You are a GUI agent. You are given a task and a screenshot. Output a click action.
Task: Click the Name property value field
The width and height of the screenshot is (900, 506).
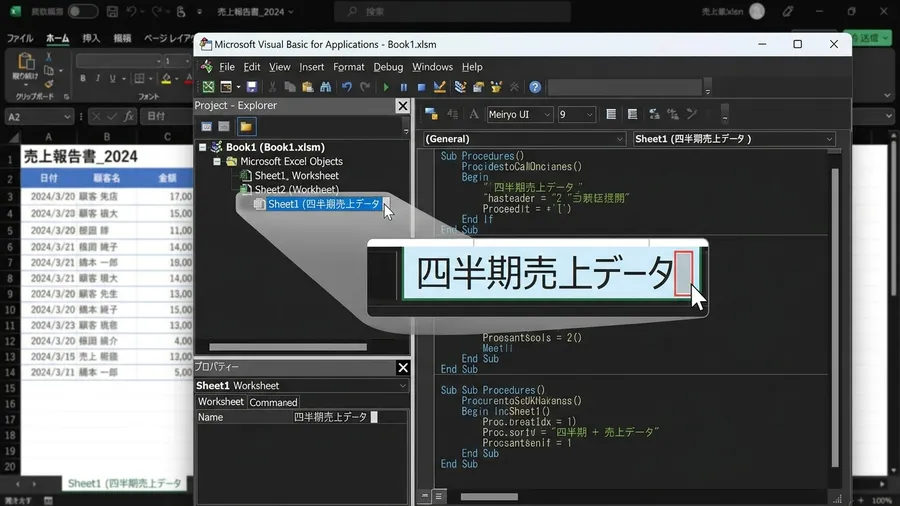tap(350, 417)
